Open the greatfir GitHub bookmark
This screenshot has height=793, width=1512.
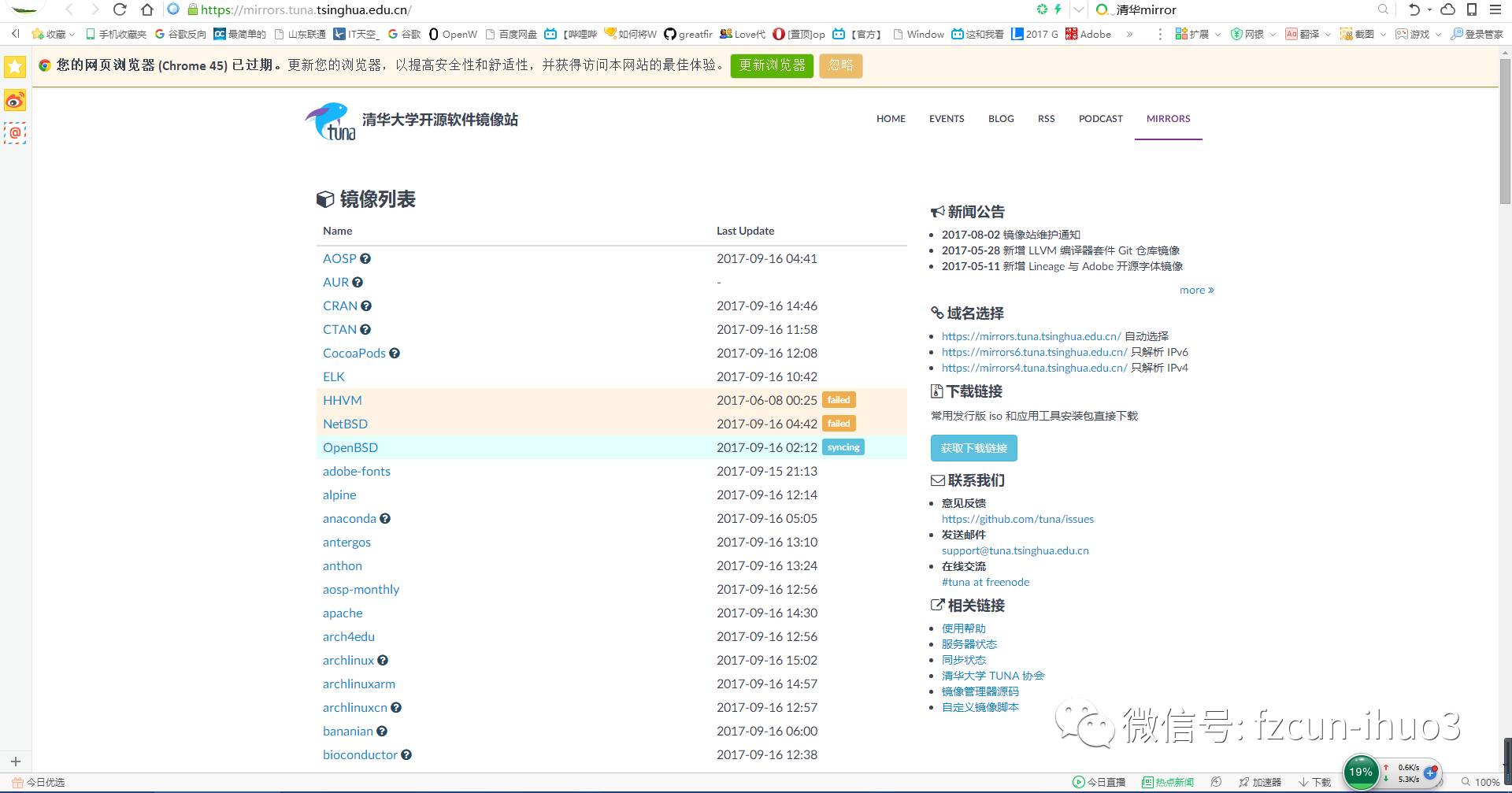point(688,34)
